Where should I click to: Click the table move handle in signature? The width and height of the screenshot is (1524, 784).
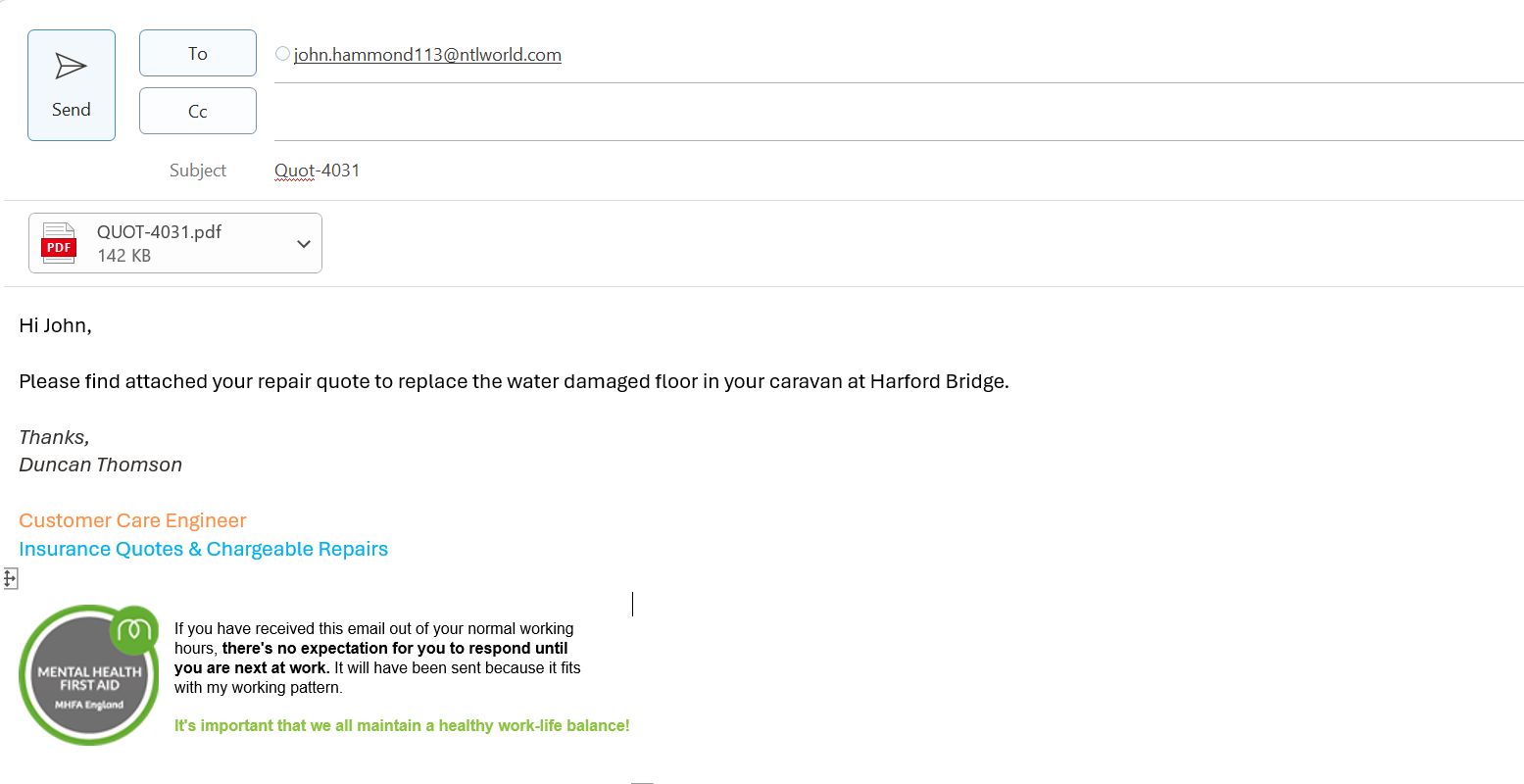click(10, 578)
